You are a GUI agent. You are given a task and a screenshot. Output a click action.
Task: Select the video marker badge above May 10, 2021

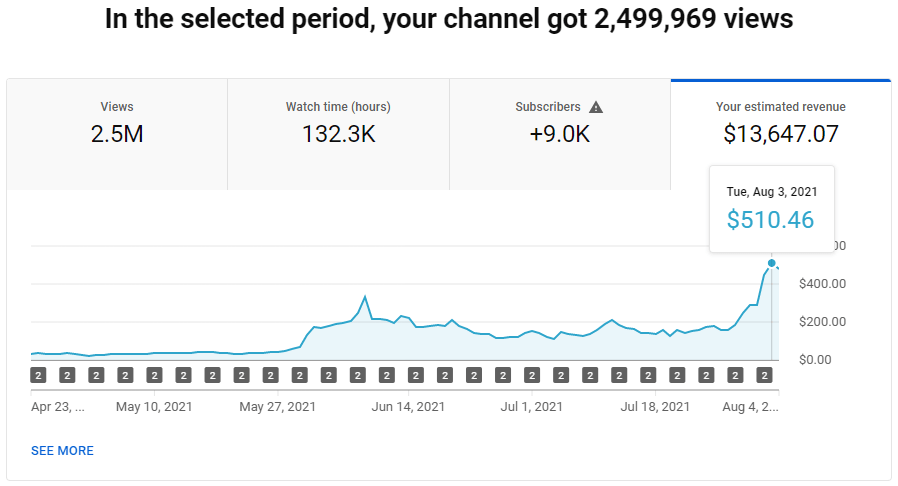coord(154,376)
